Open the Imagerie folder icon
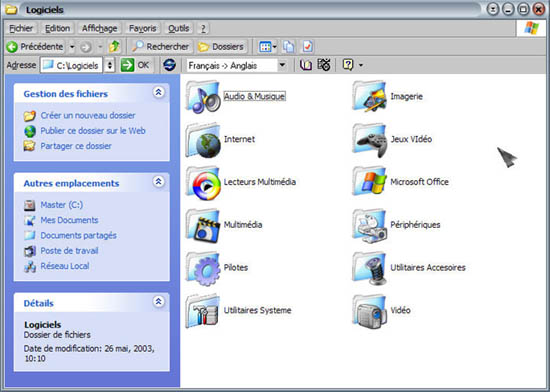The width and height of the screenshot is (550, 392). pyautogui.click(x=370, y=96)
